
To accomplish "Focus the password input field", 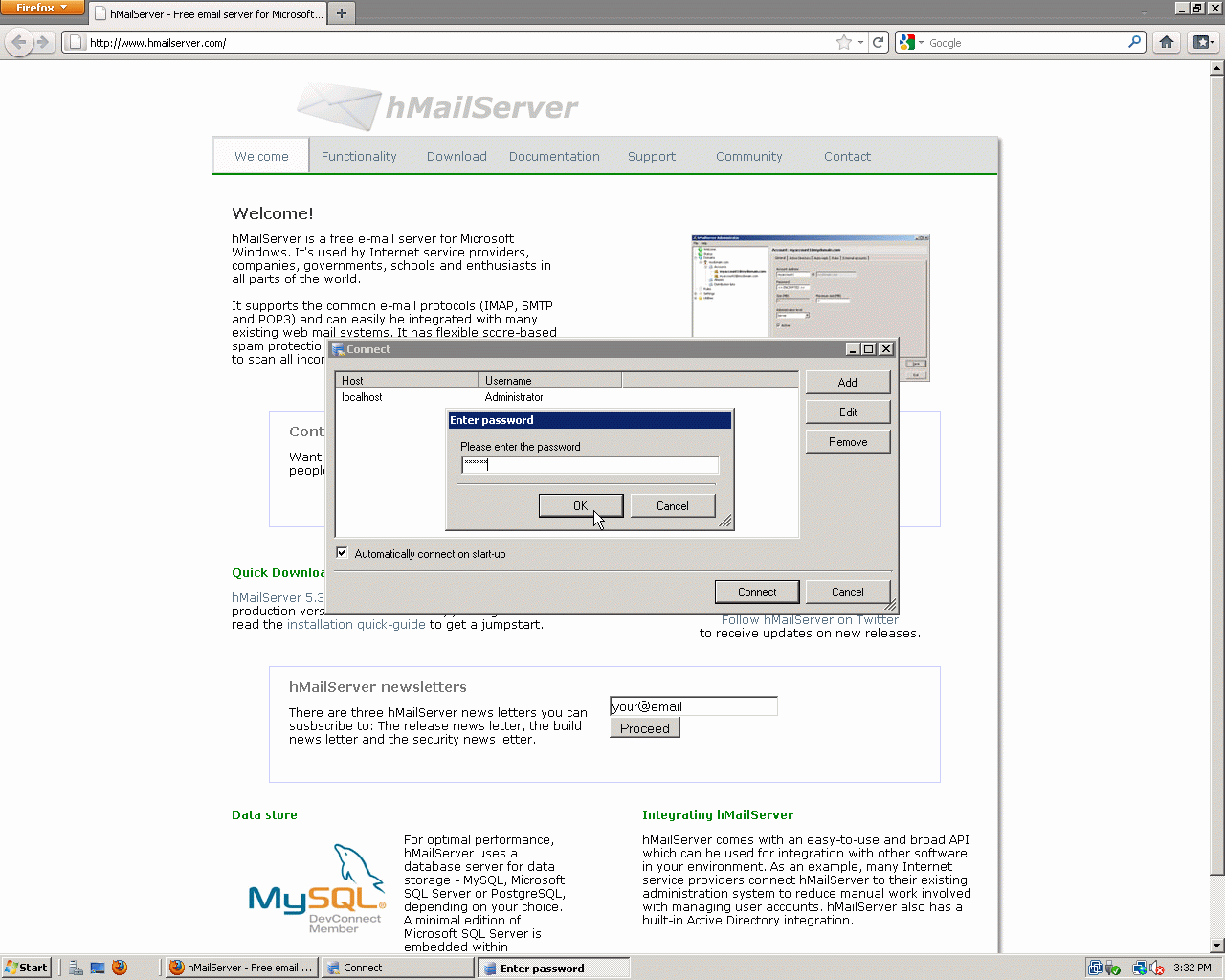I will tap(590, 464).
